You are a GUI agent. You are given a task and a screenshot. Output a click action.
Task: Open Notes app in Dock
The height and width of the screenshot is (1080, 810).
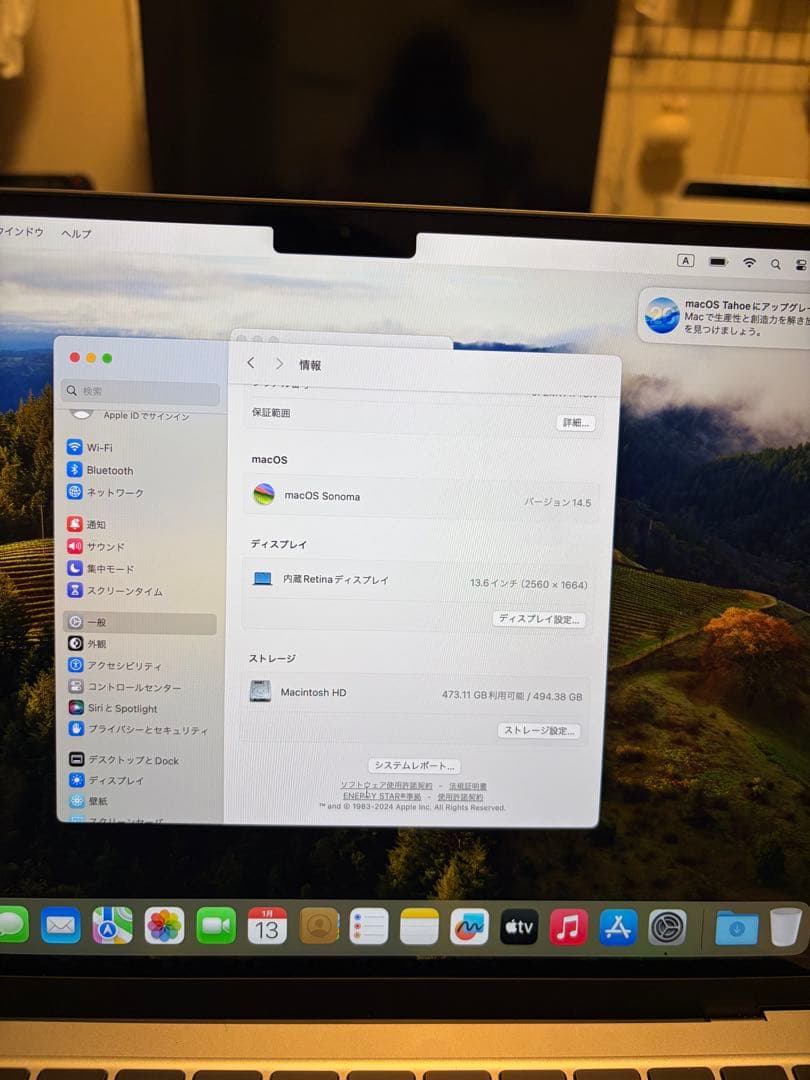[x=419, y=927]
